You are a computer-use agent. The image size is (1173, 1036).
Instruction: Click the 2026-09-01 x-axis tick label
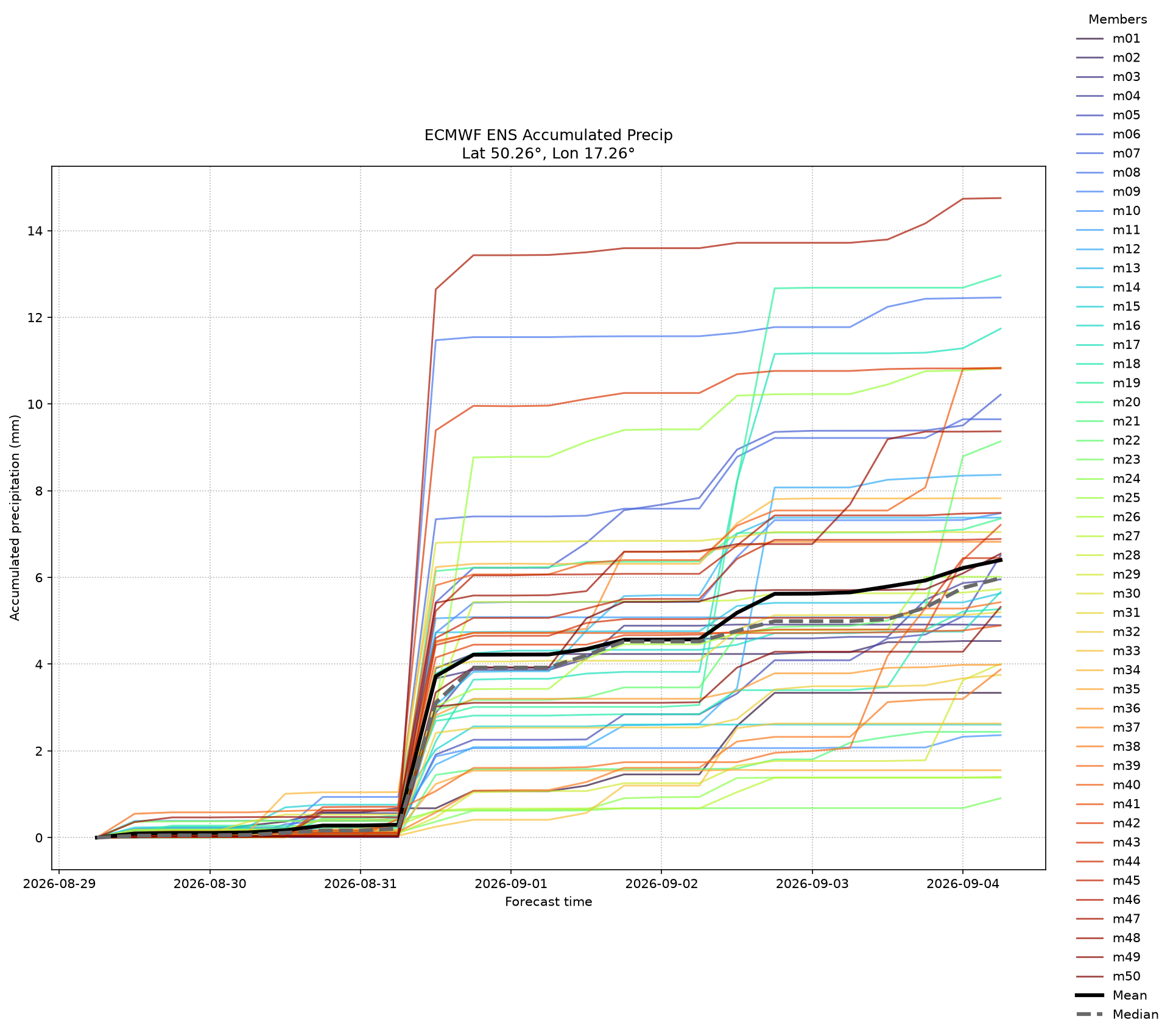click(510, 884)
